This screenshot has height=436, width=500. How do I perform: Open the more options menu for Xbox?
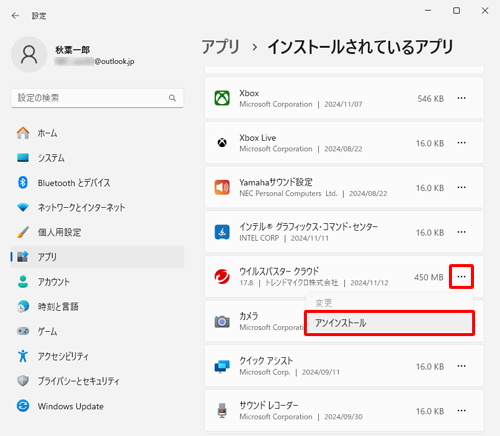(x=462, y=98)
